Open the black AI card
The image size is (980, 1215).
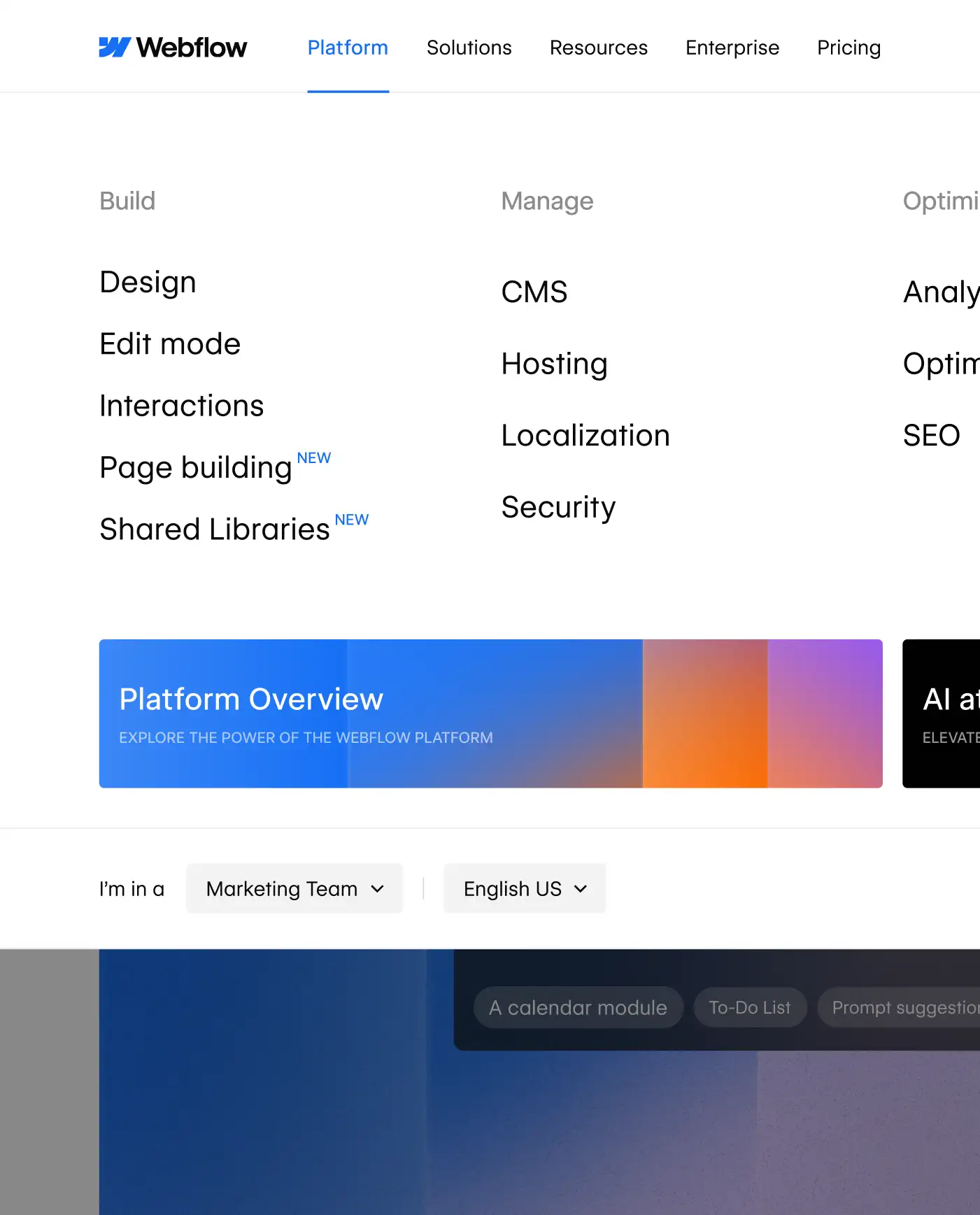pos(941,713)
